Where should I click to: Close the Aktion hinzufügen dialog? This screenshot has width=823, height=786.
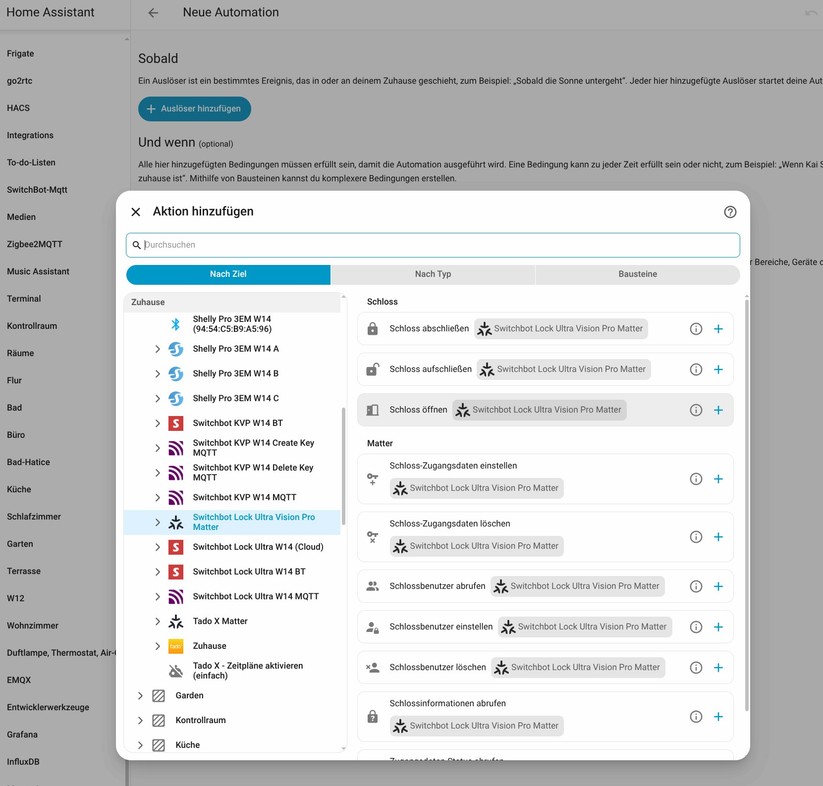click(x=135, y=212)
